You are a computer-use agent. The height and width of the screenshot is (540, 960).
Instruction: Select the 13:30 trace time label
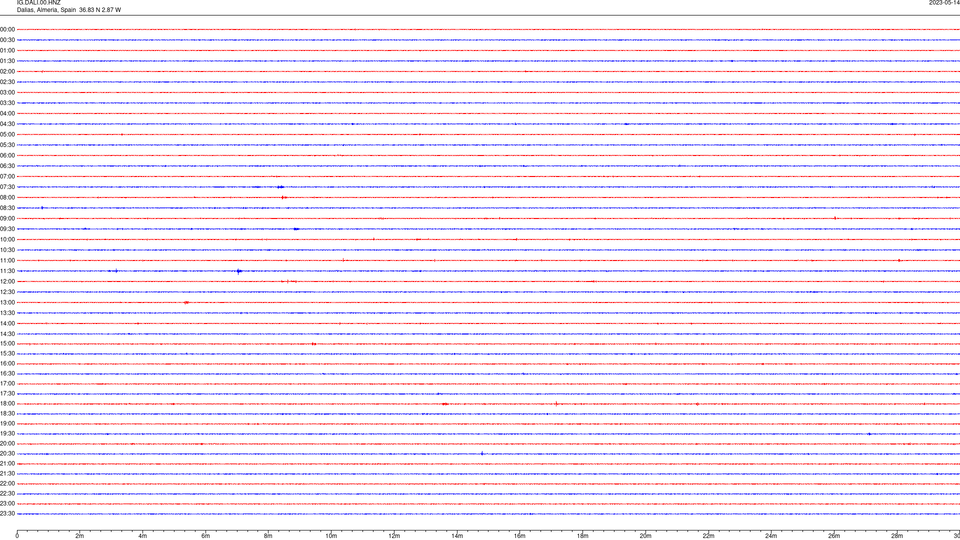(x=7, y=313)
